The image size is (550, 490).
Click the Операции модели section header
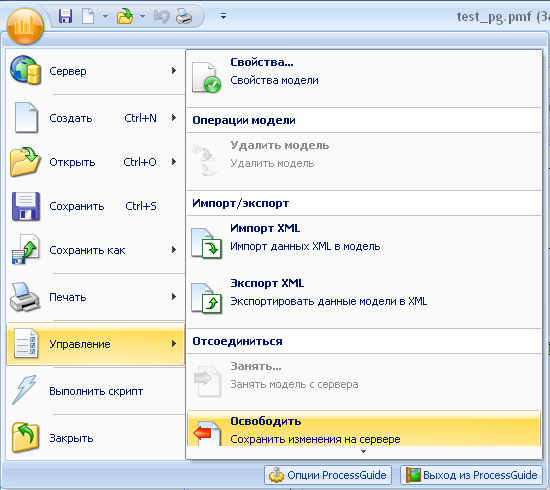point(244,120)
